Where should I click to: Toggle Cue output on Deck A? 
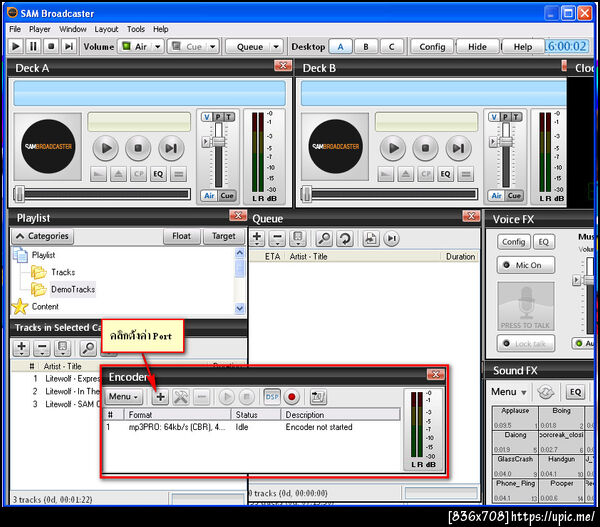(x=227, y=196)
